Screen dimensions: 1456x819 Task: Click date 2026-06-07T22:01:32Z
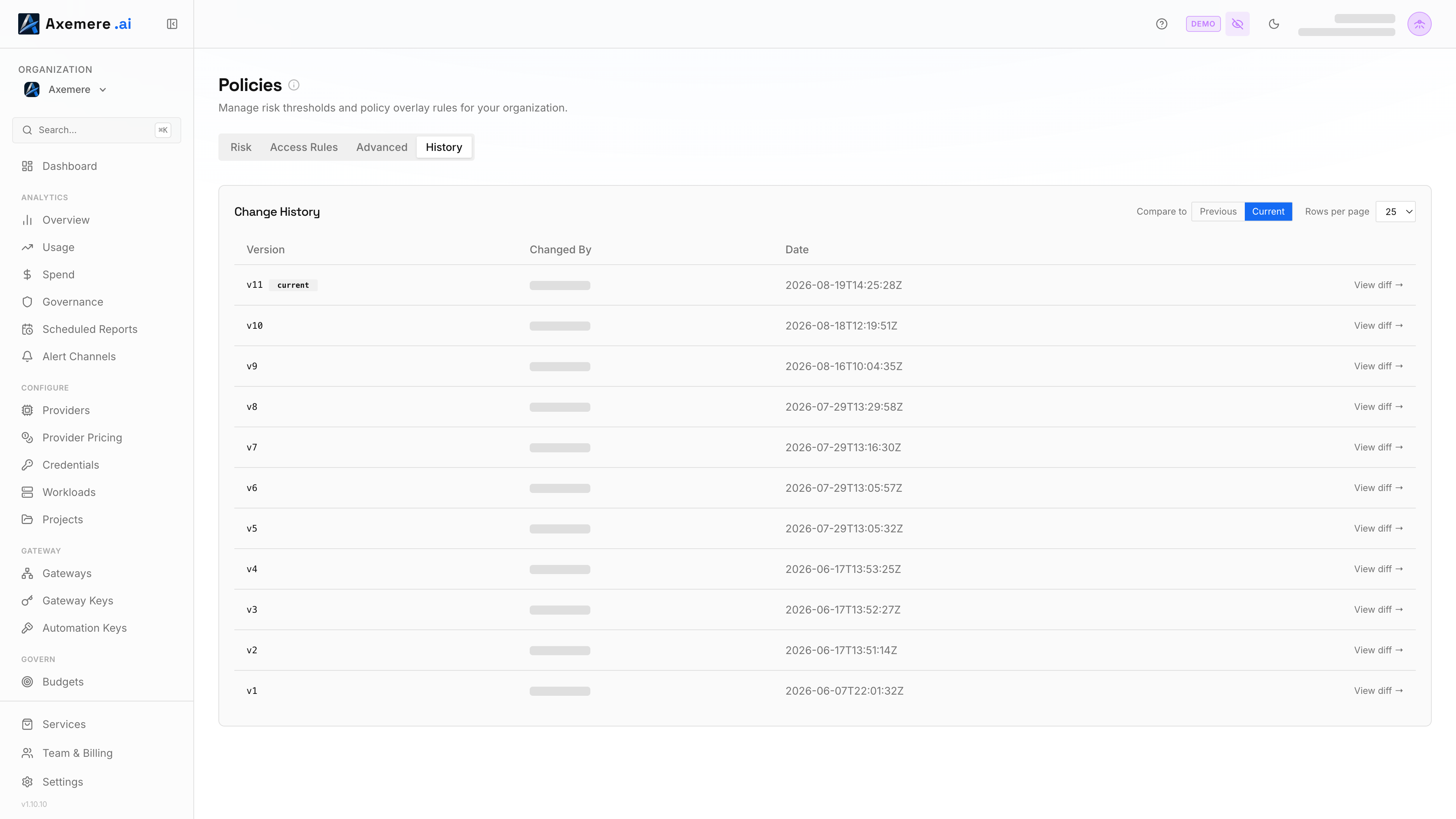point(844,691)
